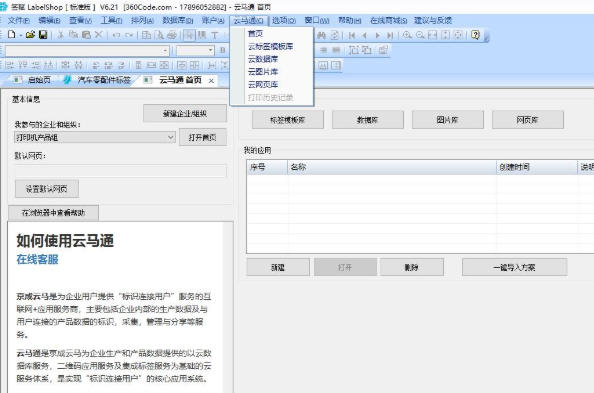This screenshot has height=393, width=594.
Task: Delete using the X toolbar icon
Action: click(98, 35)
